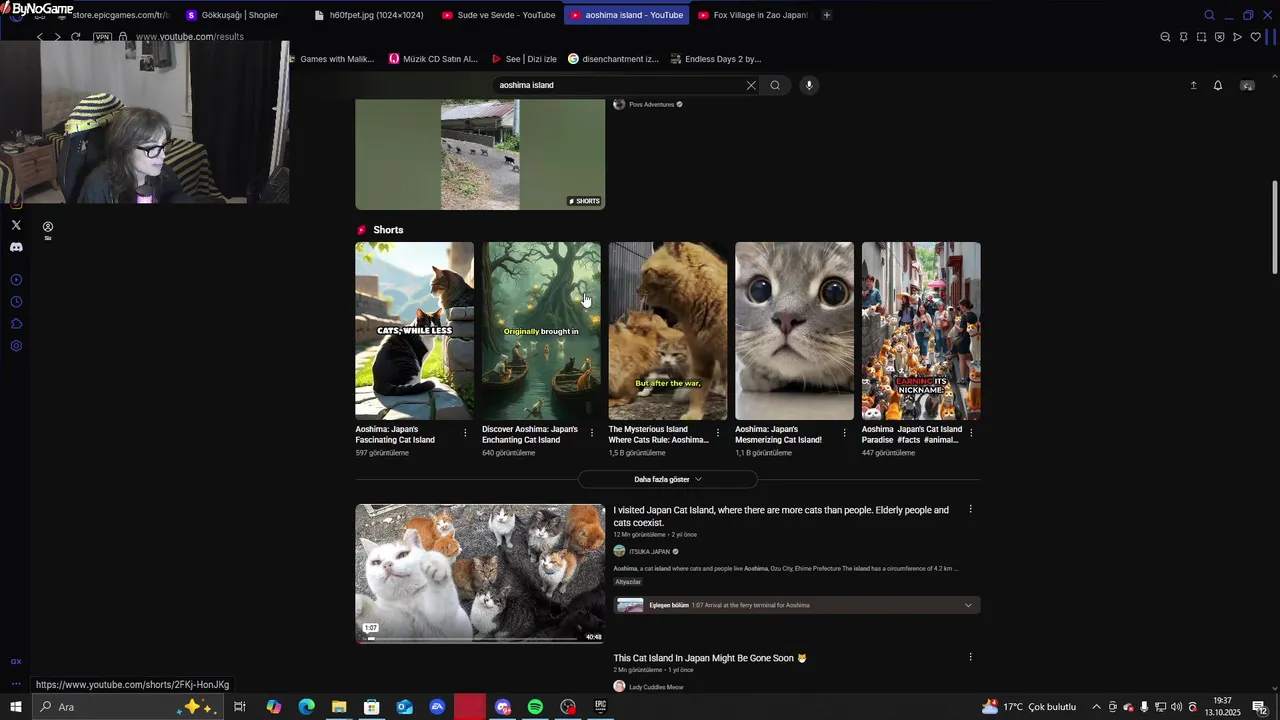Submit the YouTube search with magnifier button

tap(775, 85)
